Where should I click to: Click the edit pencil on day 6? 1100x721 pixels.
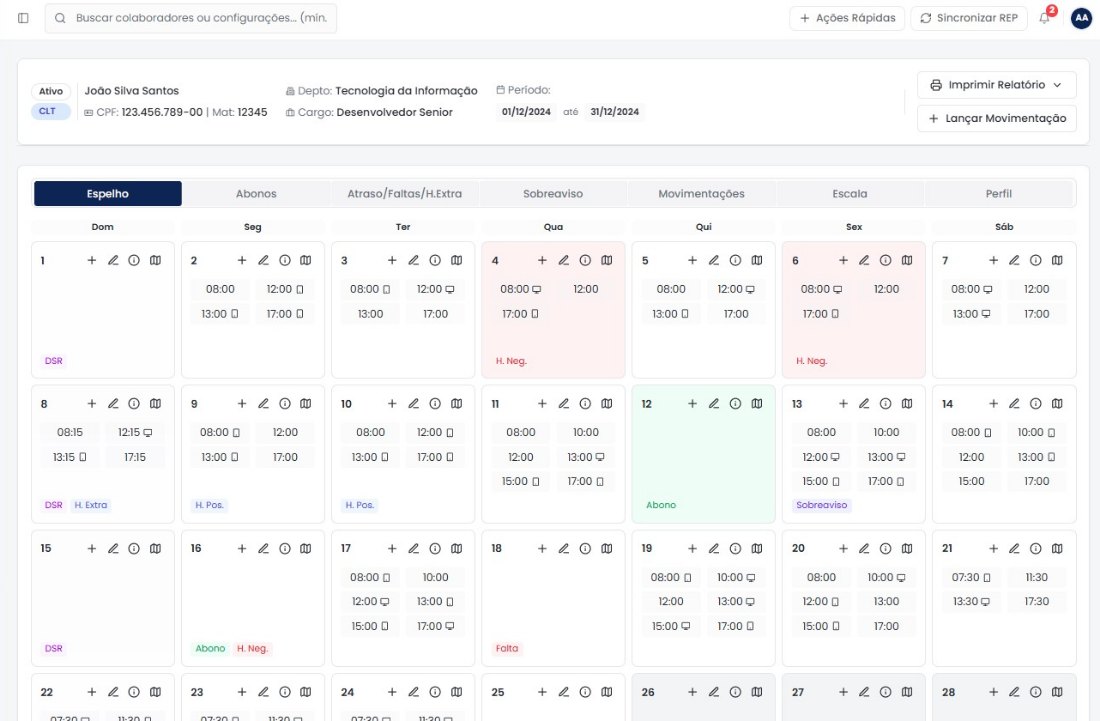864,260
